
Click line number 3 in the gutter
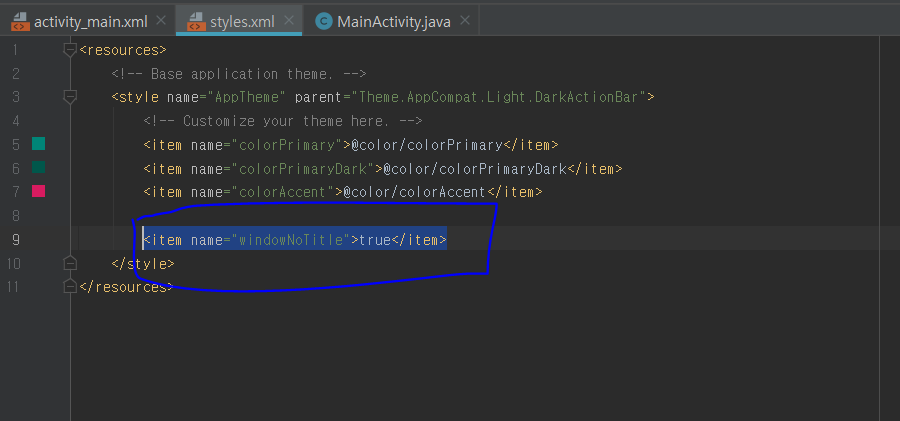(x=15, y=97)
